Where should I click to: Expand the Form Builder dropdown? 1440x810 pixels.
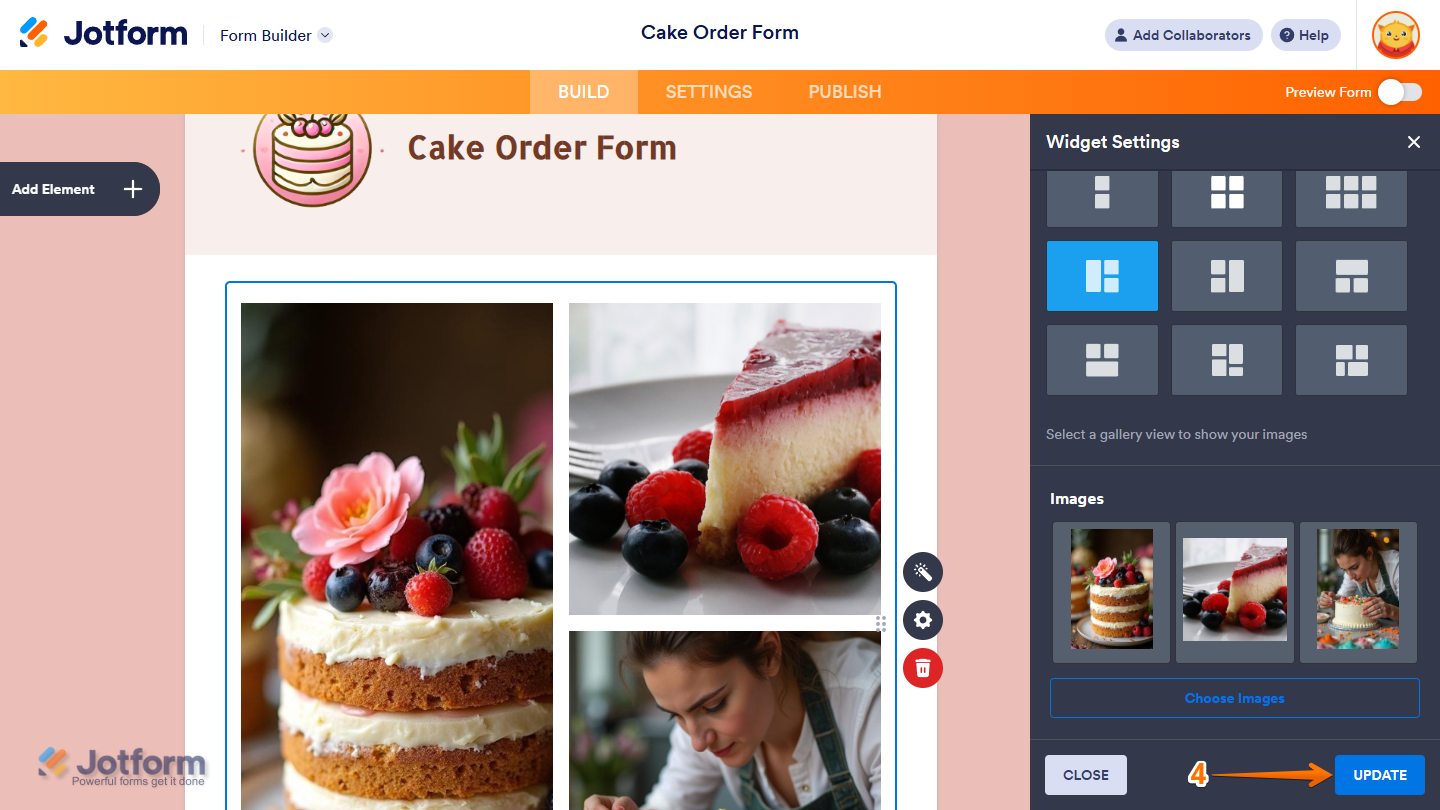click(325, 35)
